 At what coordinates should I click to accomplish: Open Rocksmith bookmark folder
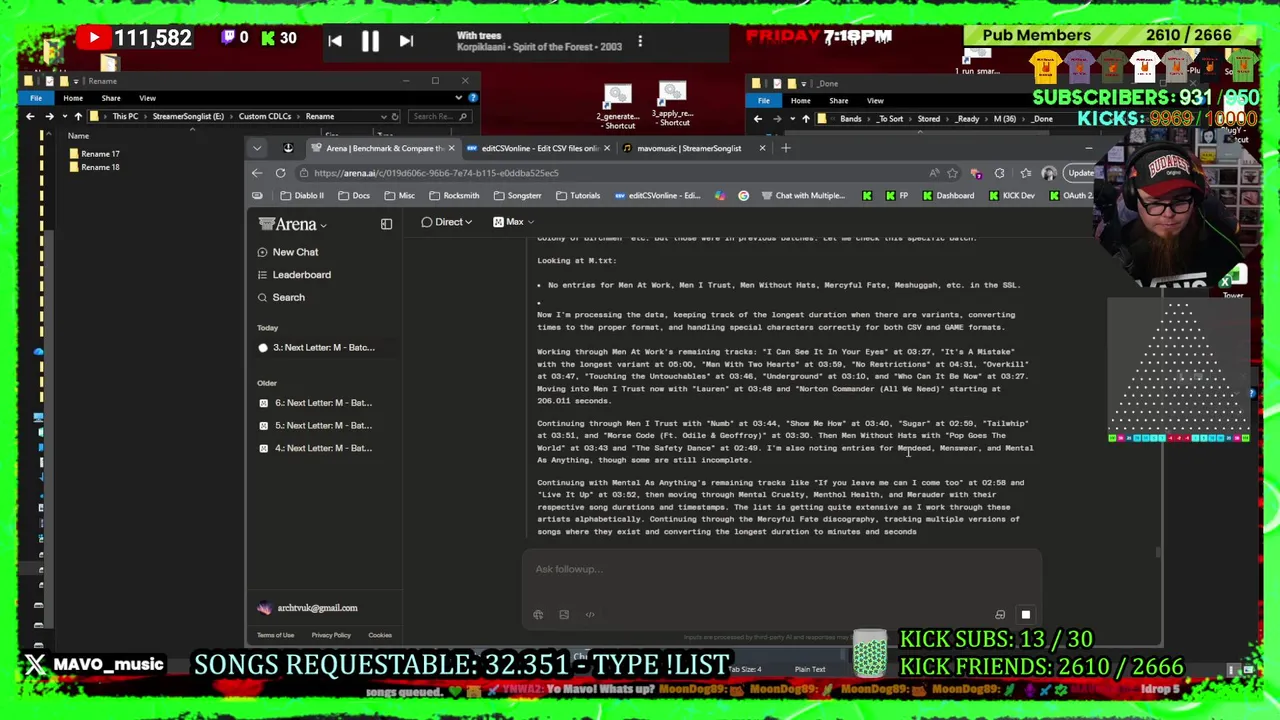[x=455, y=196]
